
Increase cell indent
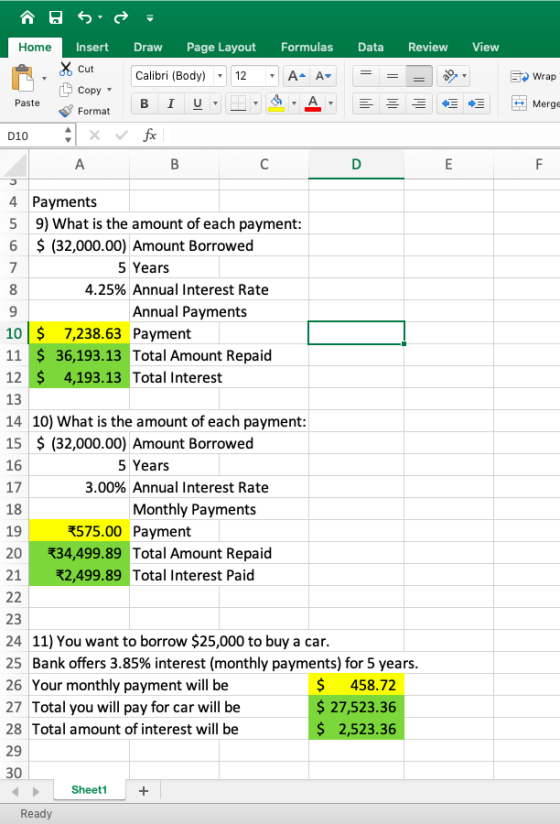pyautogui.click(x=476, y=104)
